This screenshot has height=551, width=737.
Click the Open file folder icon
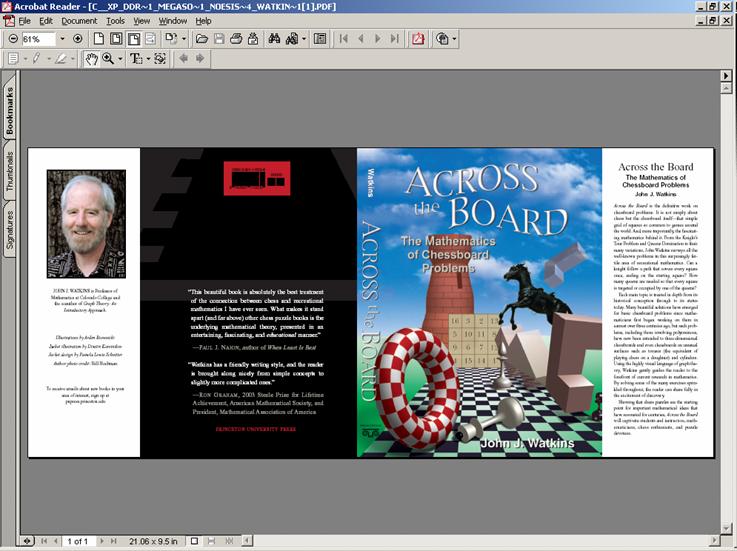click(201, 39)
